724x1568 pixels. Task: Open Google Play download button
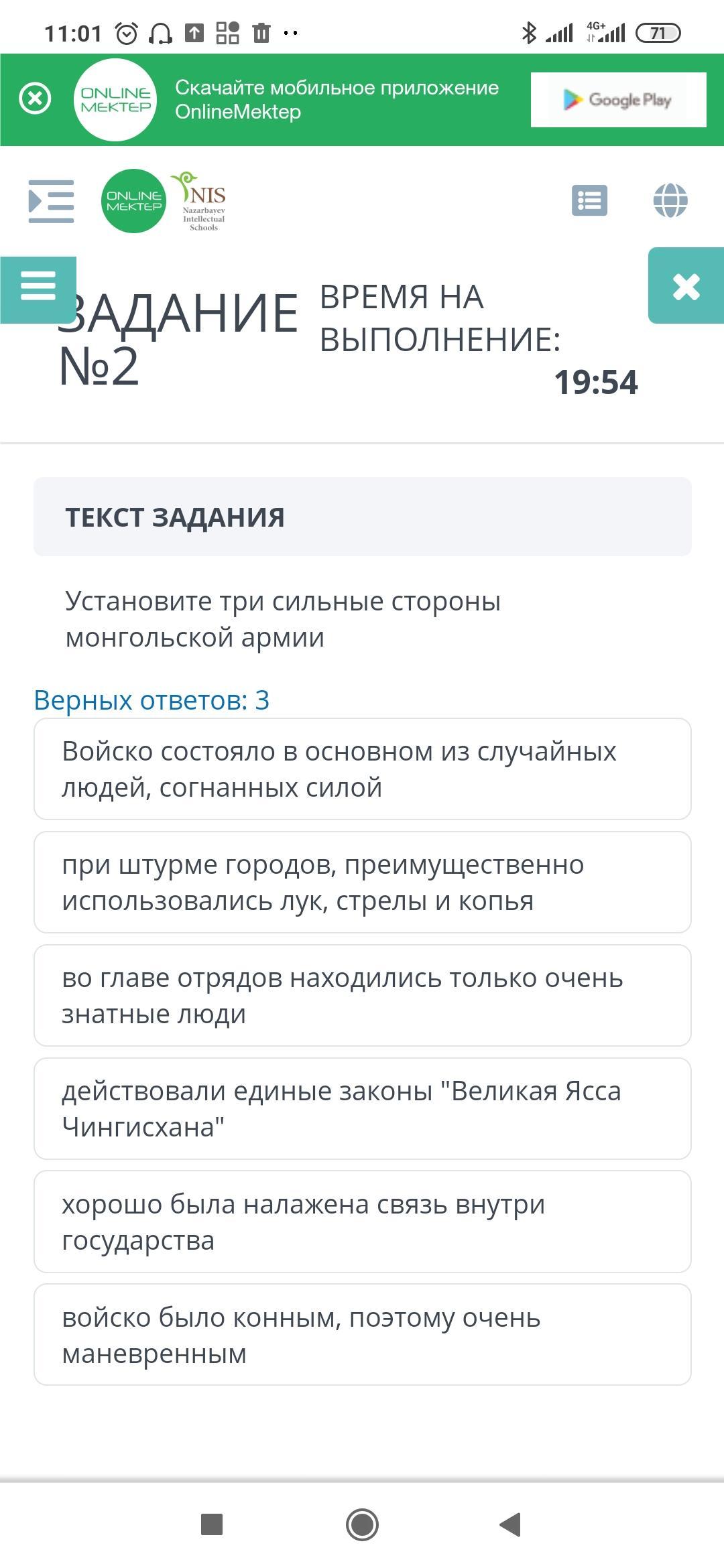point(618,100)
